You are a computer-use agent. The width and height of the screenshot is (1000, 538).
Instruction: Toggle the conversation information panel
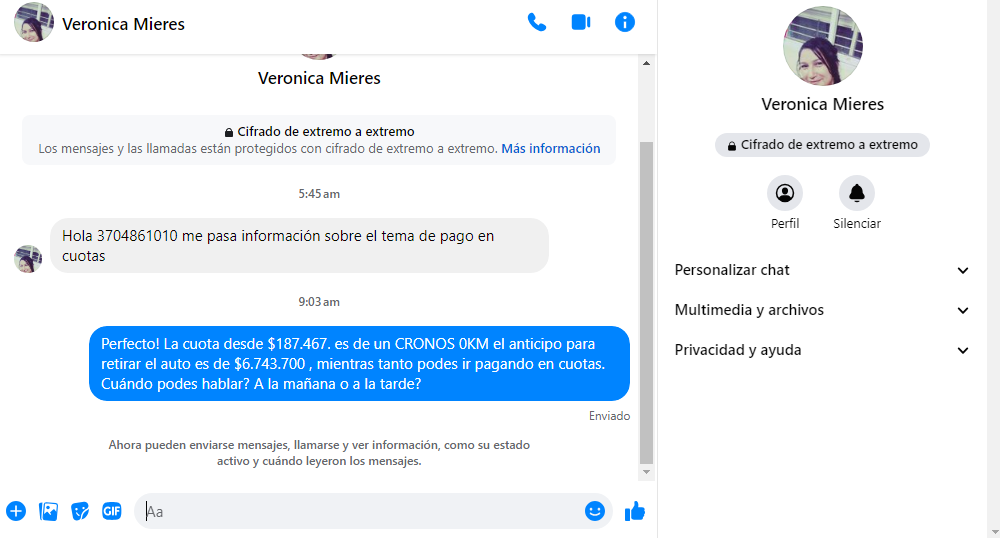coord(624,22)
